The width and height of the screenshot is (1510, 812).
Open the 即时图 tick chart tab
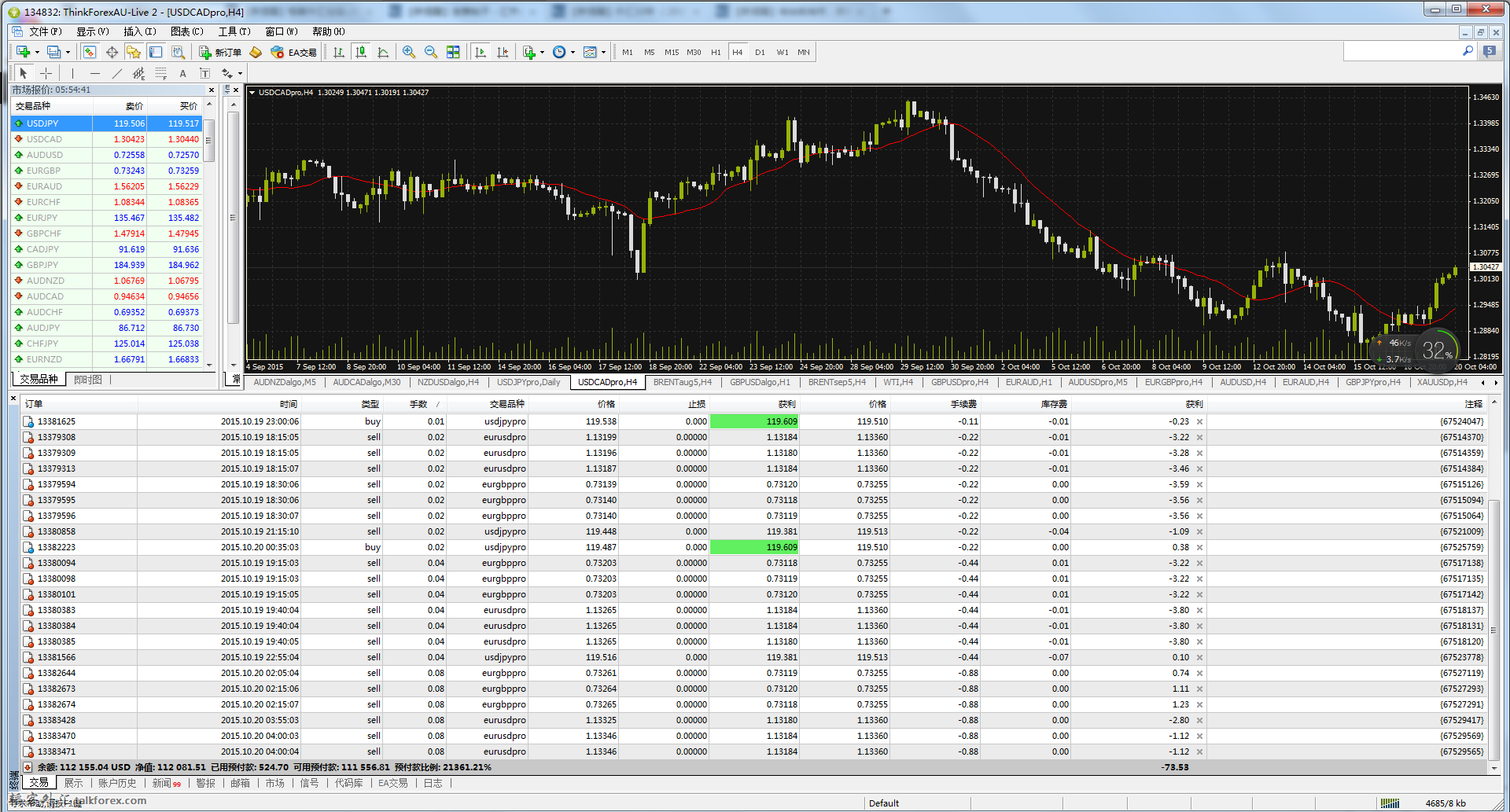click(x=88, y=380)
